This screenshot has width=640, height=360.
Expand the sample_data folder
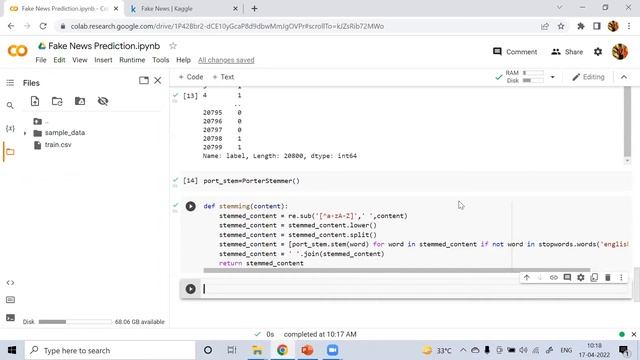[x=25, y=133]
